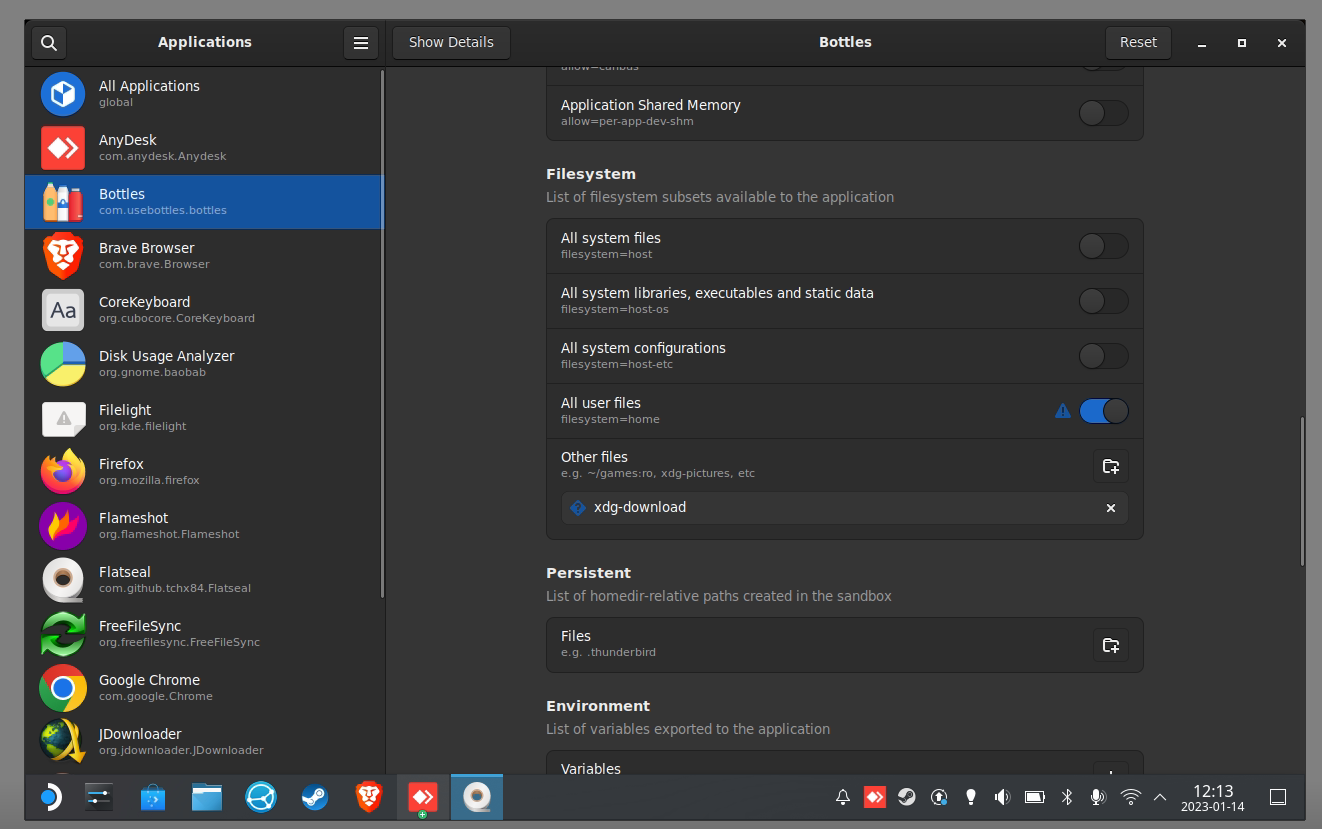Click the Steam tray icon
This screenshot has height=829, width=1322.
click(906, 797)
